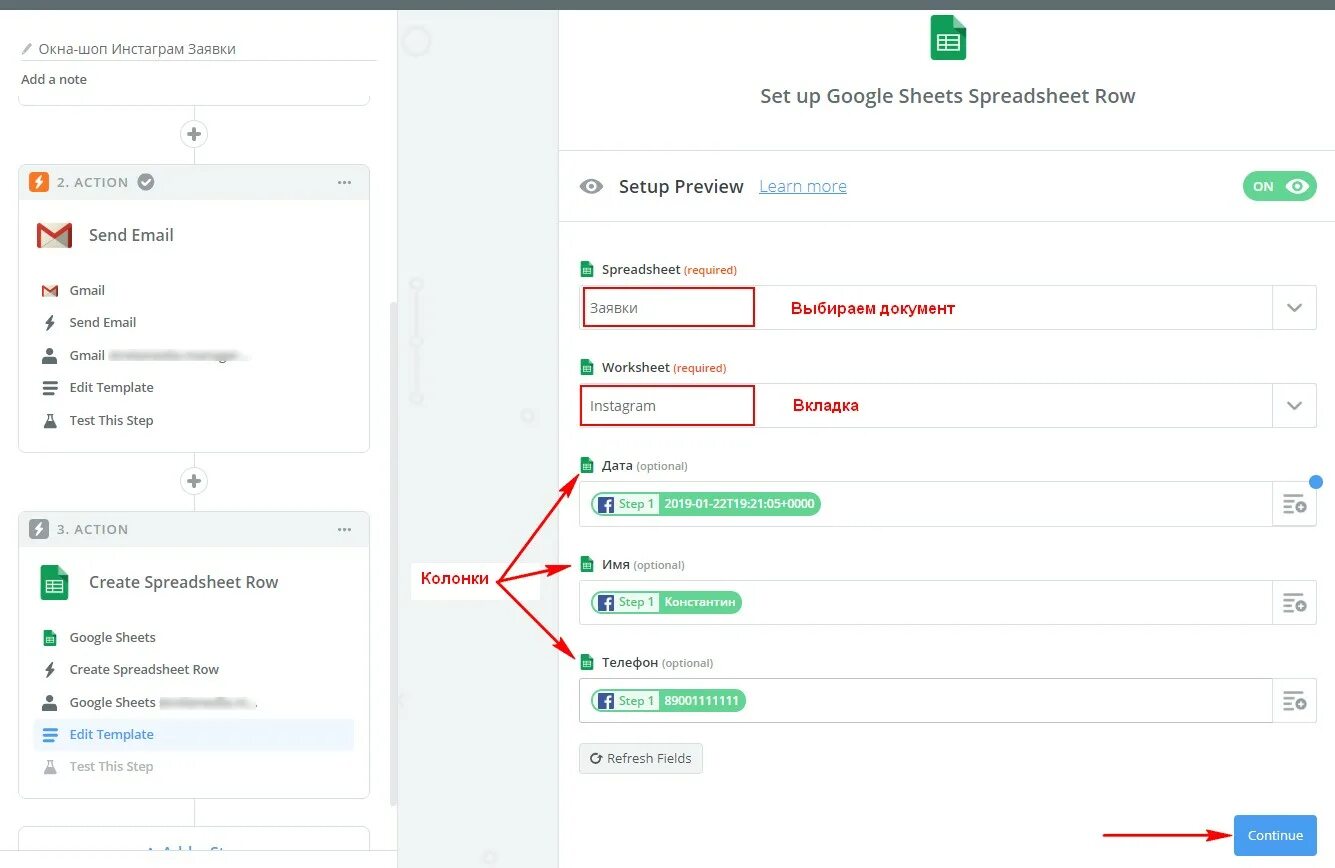Click the person icon beside the Gmail account
Viewport: 1335px width, 868px height.
coord(50,355)
